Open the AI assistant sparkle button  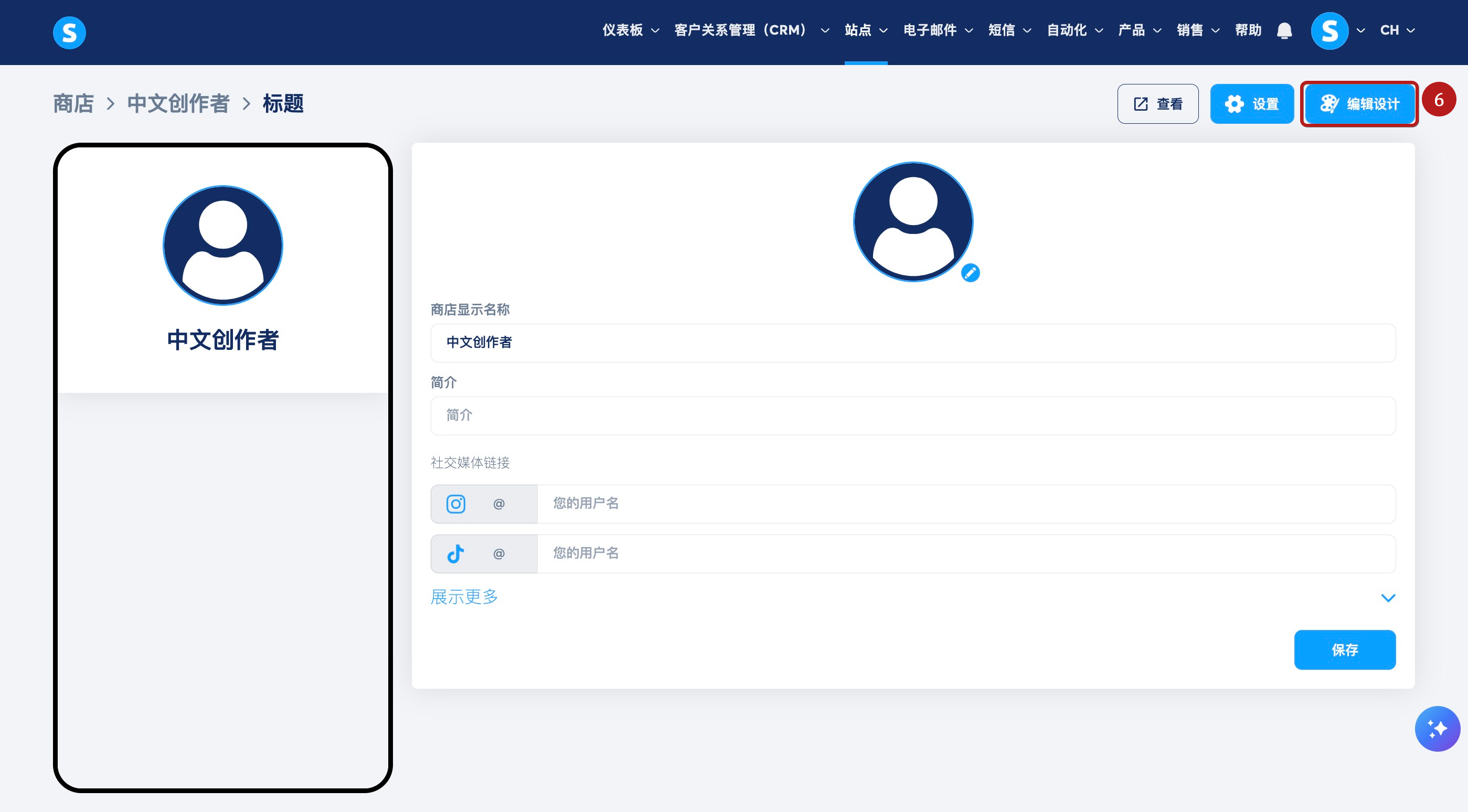[x=1437, y=728]
